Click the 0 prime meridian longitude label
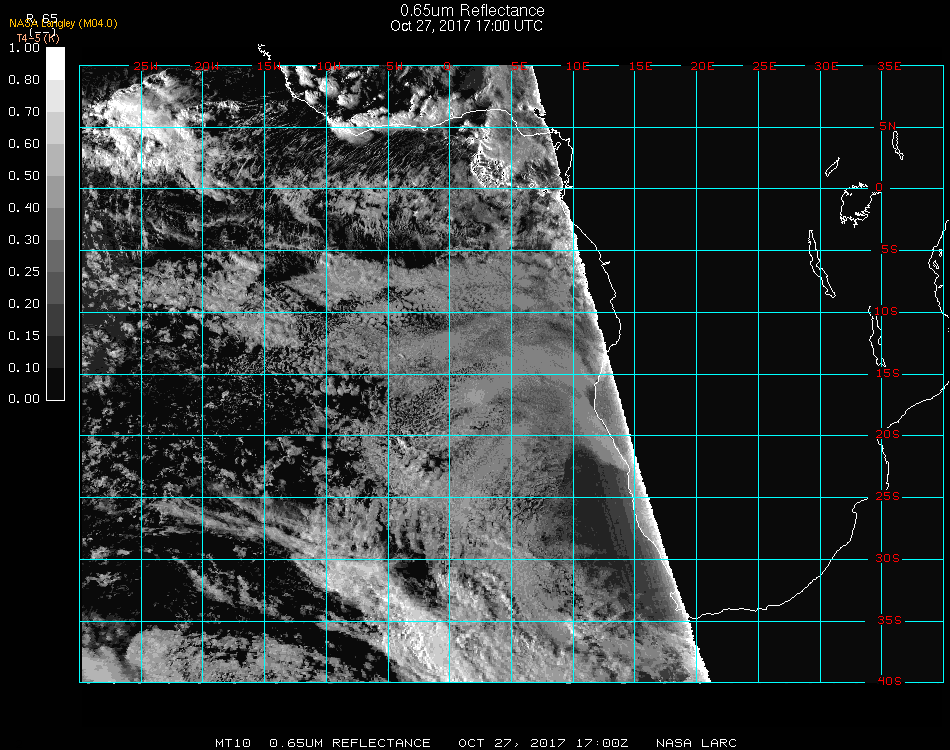 pos(447,66)
